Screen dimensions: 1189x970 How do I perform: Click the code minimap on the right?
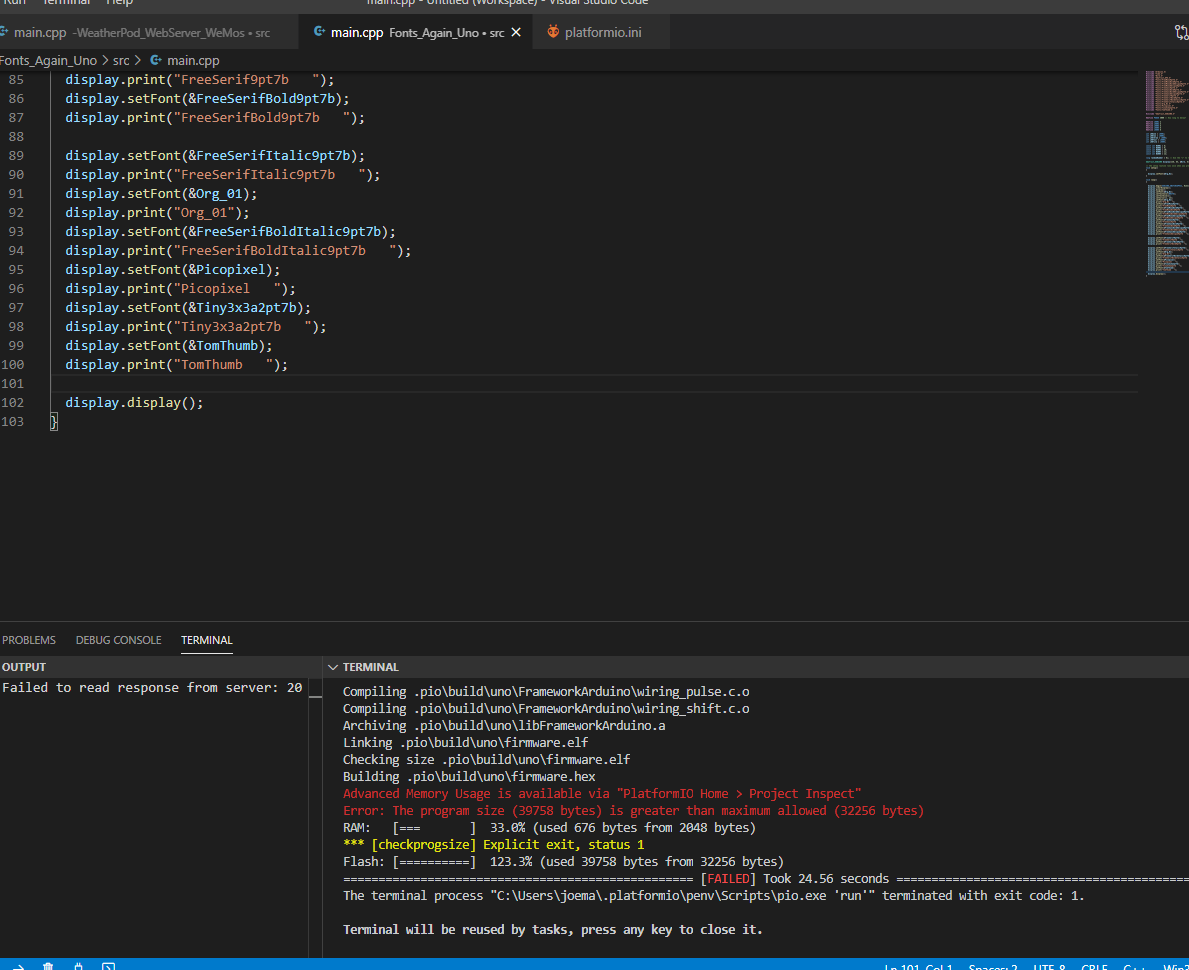pos(1163,170)
